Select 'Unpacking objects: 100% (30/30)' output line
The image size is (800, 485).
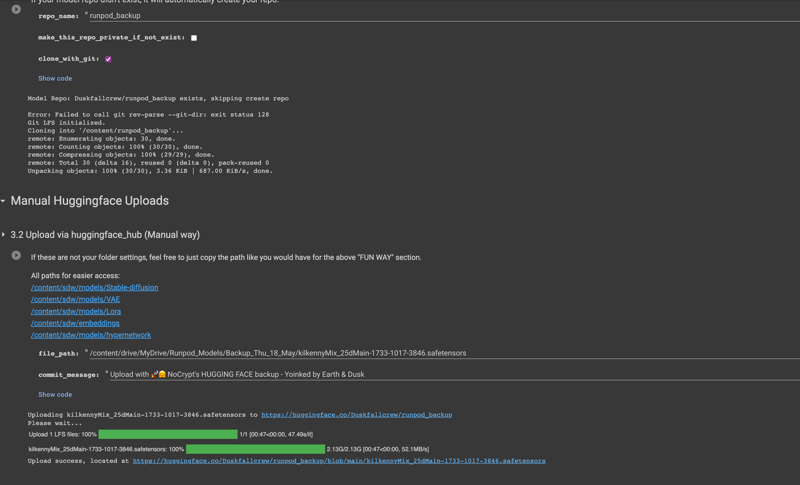[x=150, y=171]
